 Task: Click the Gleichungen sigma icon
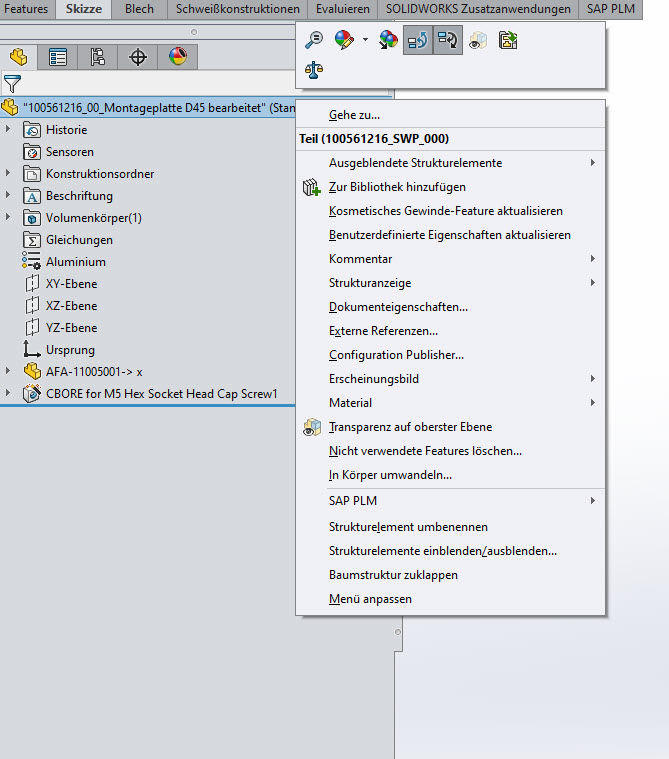(32, 240)
